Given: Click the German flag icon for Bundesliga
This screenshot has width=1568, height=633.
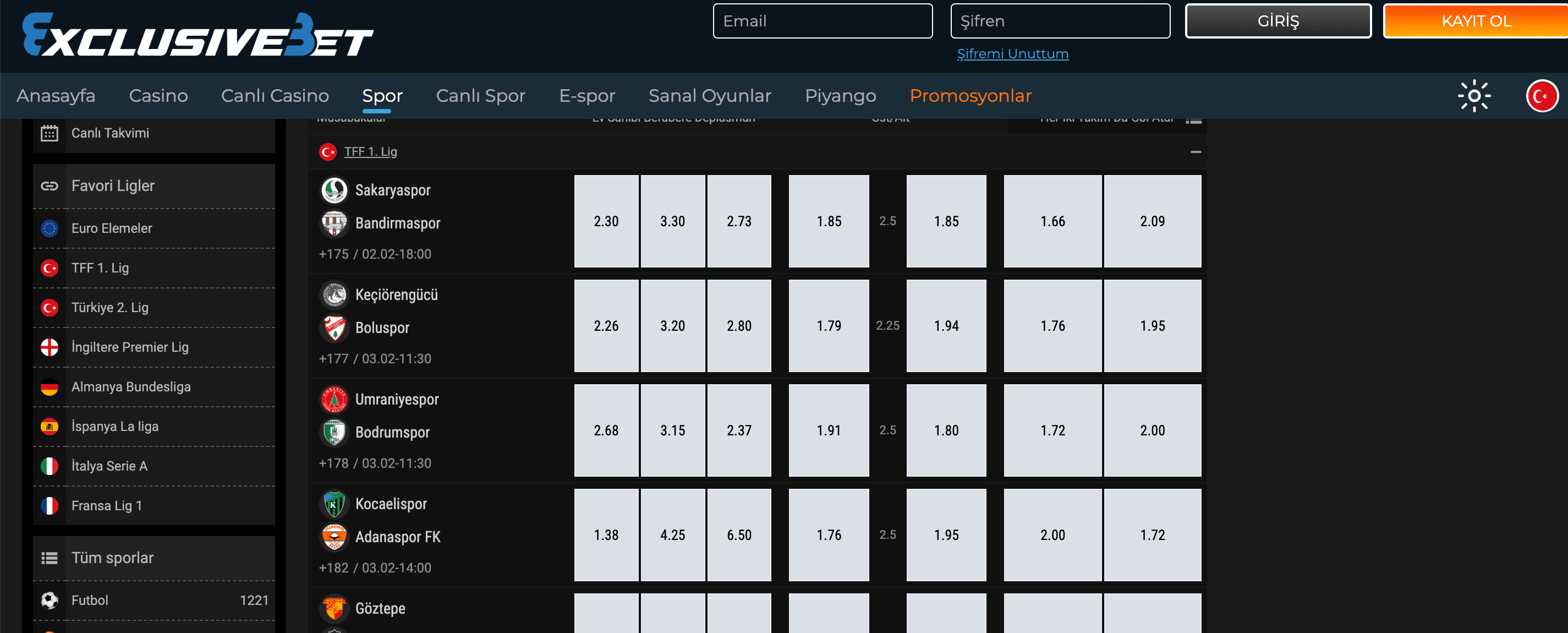Looking at the screenshot, I should pyautogui.click(x=50, y=387).
